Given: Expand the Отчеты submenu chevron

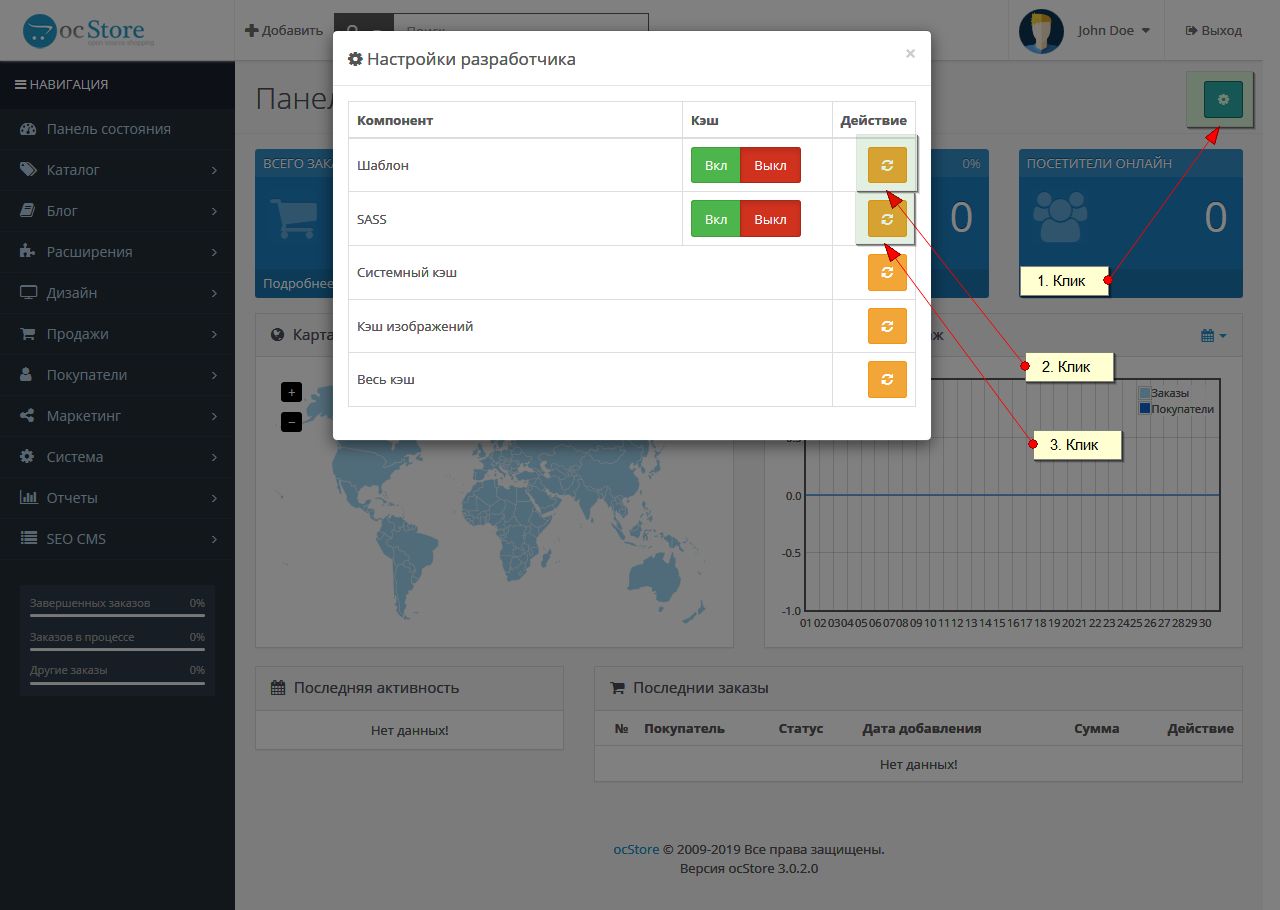Looking at the screenshot, I should click(x=214, y=498).
